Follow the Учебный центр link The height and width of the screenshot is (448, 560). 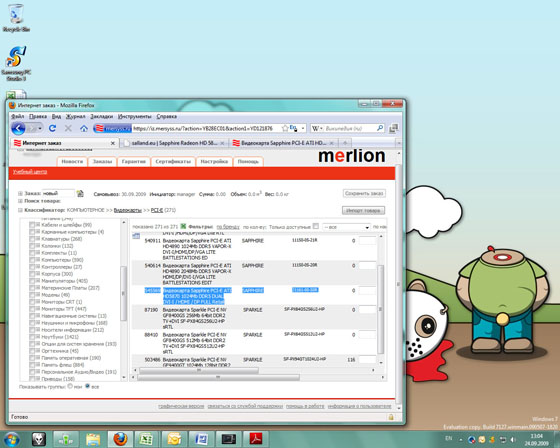[x=30, y=172]
